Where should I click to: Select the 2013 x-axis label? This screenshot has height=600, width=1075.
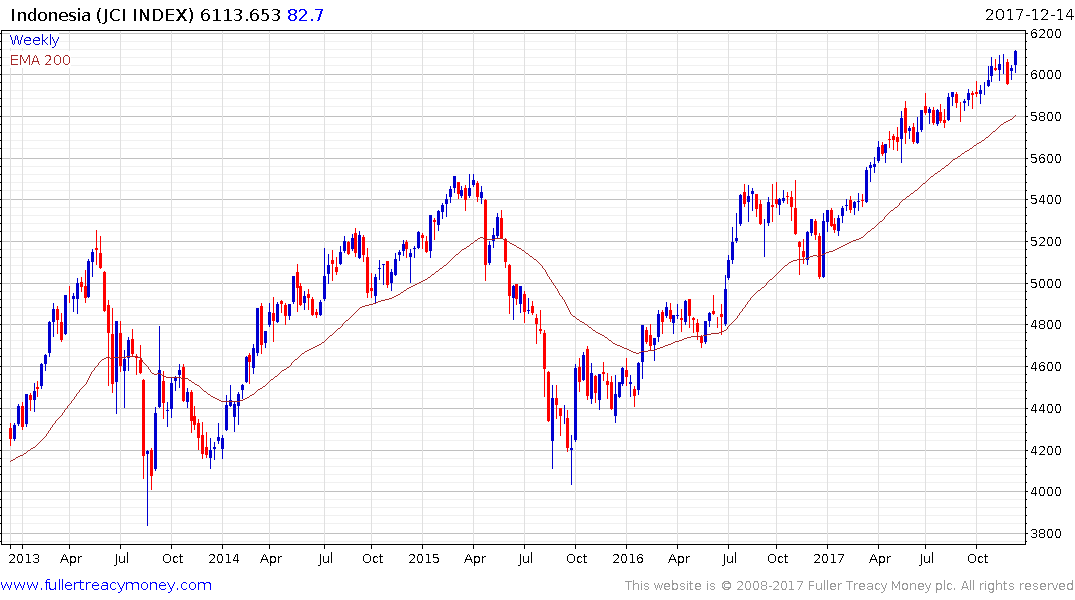24,558
